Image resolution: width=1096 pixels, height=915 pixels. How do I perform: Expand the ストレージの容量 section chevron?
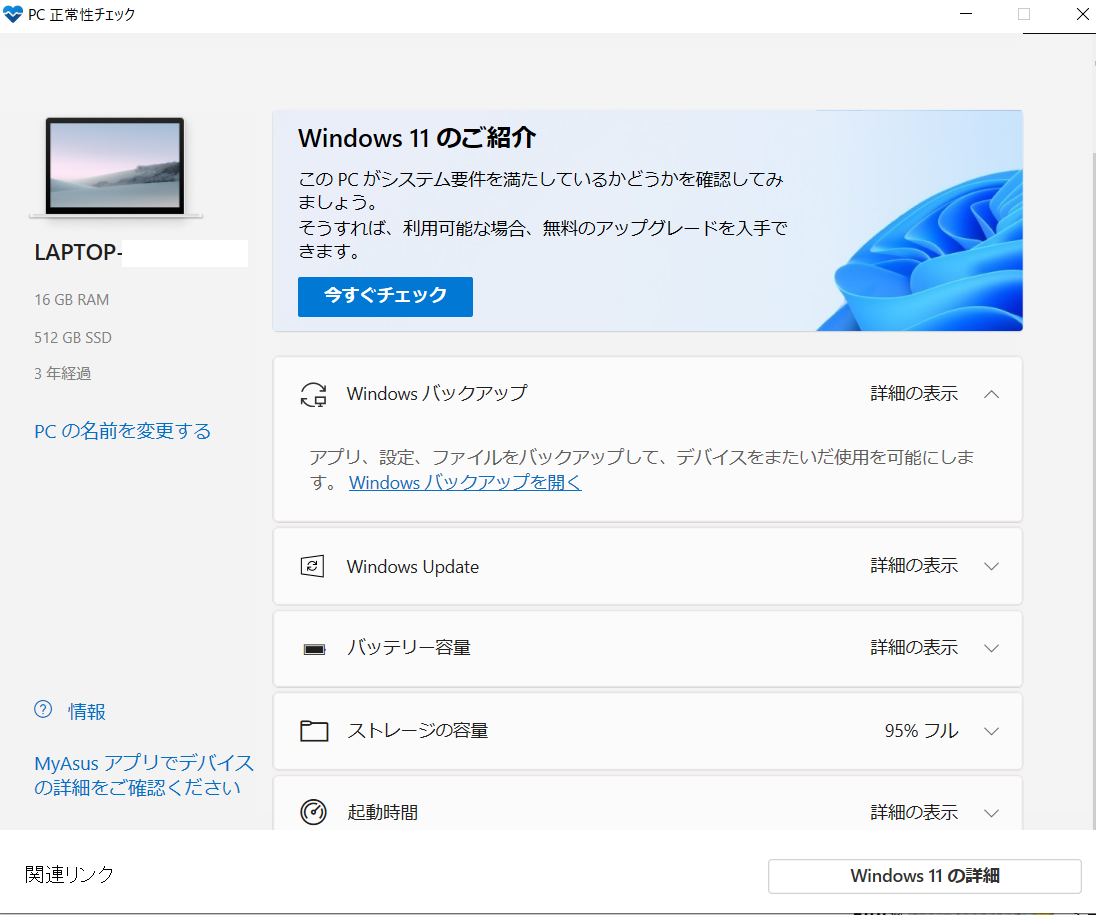(x=991, y=731)
